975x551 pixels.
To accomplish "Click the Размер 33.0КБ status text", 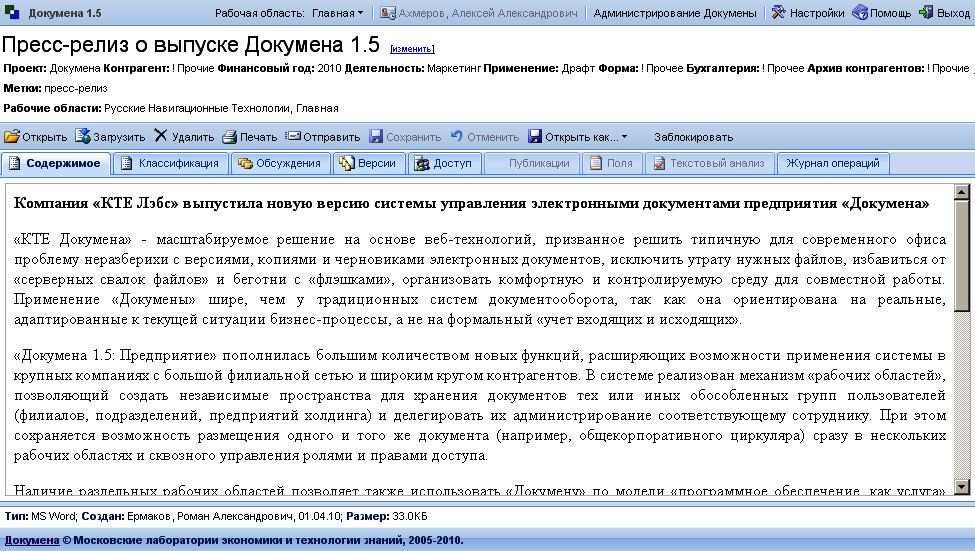I will click(387, 516).
